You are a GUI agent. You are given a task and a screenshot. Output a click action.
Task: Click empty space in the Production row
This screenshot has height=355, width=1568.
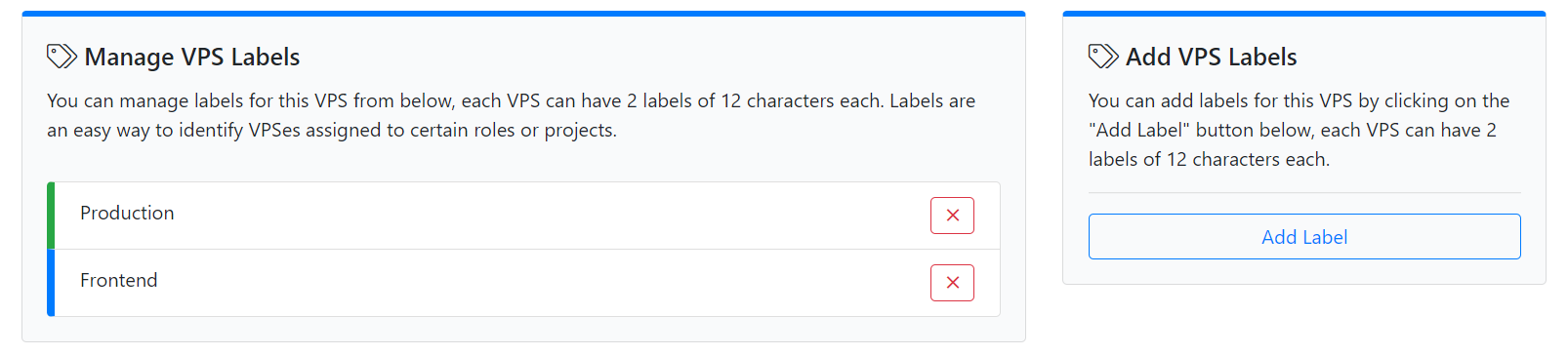(x=547, y=216)
